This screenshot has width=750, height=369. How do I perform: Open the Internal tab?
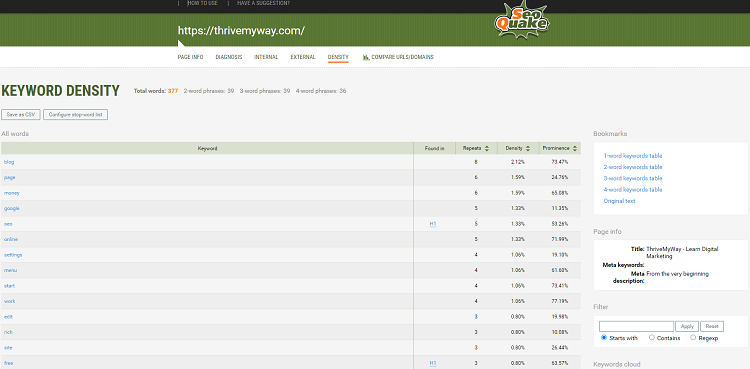pos(266,57)
